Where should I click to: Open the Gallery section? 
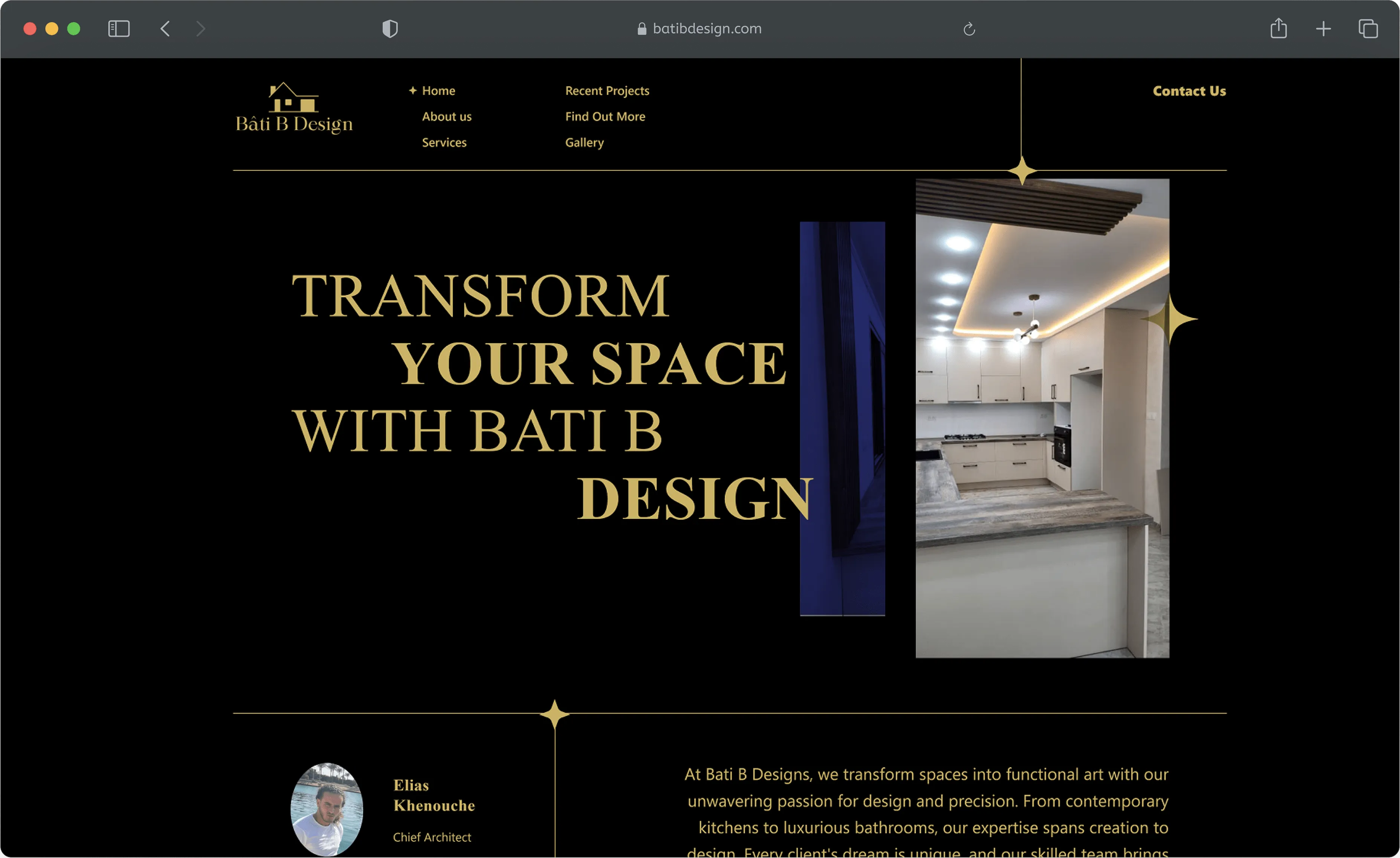click(x=584, y=142)
